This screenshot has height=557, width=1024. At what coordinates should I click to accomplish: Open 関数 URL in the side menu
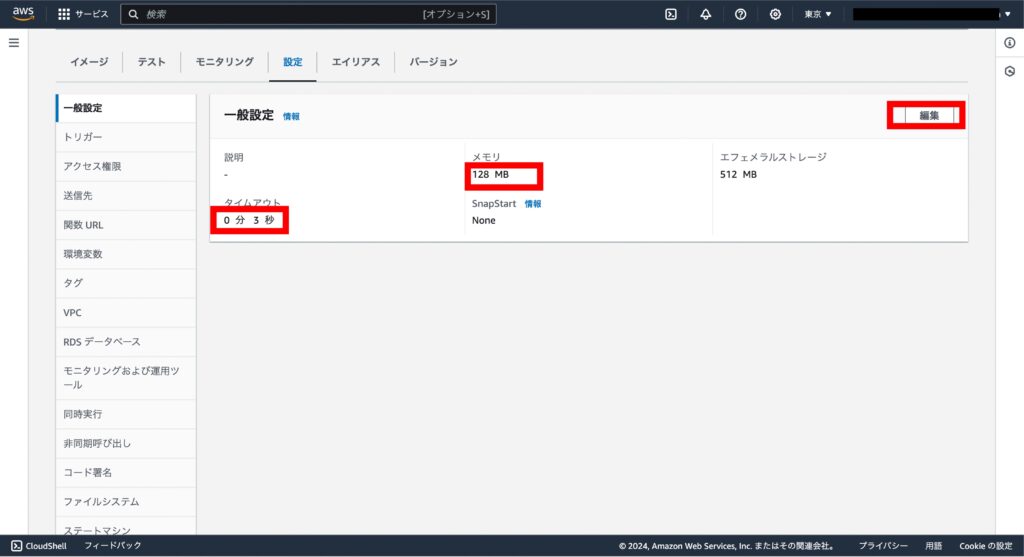[x=126, y=225]
